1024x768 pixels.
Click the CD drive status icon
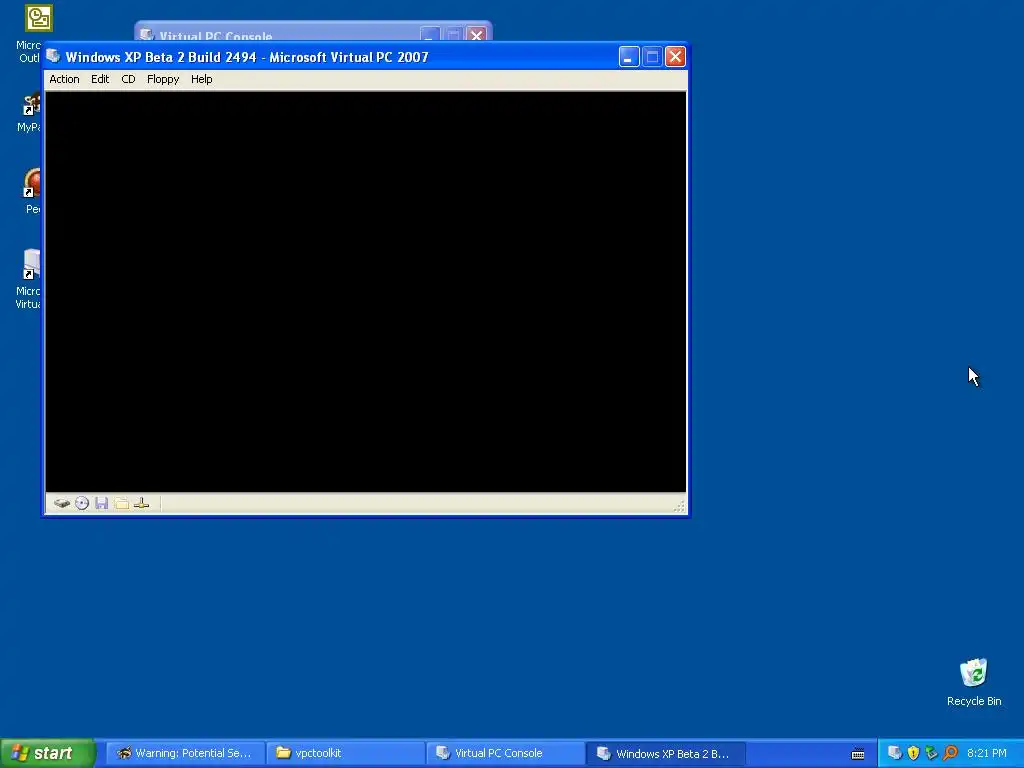(82, 504)
